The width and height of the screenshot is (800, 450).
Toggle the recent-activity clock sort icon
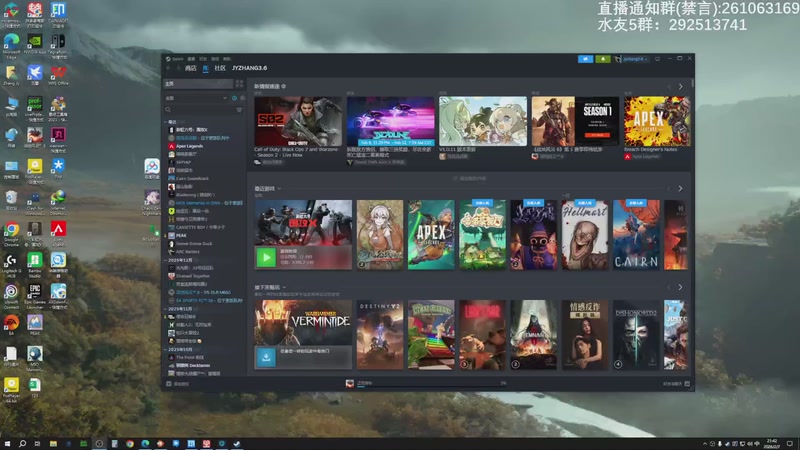click(x=235, y=98)
